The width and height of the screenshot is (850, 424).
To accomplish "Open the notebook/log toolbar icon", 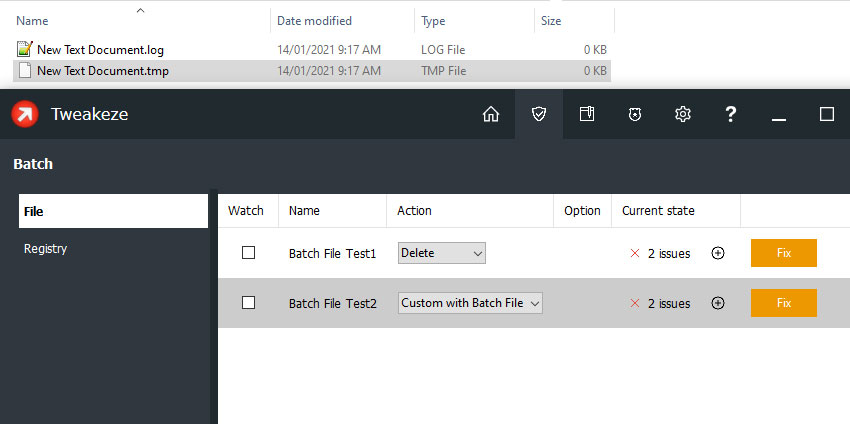I will (x=587, y=114).
